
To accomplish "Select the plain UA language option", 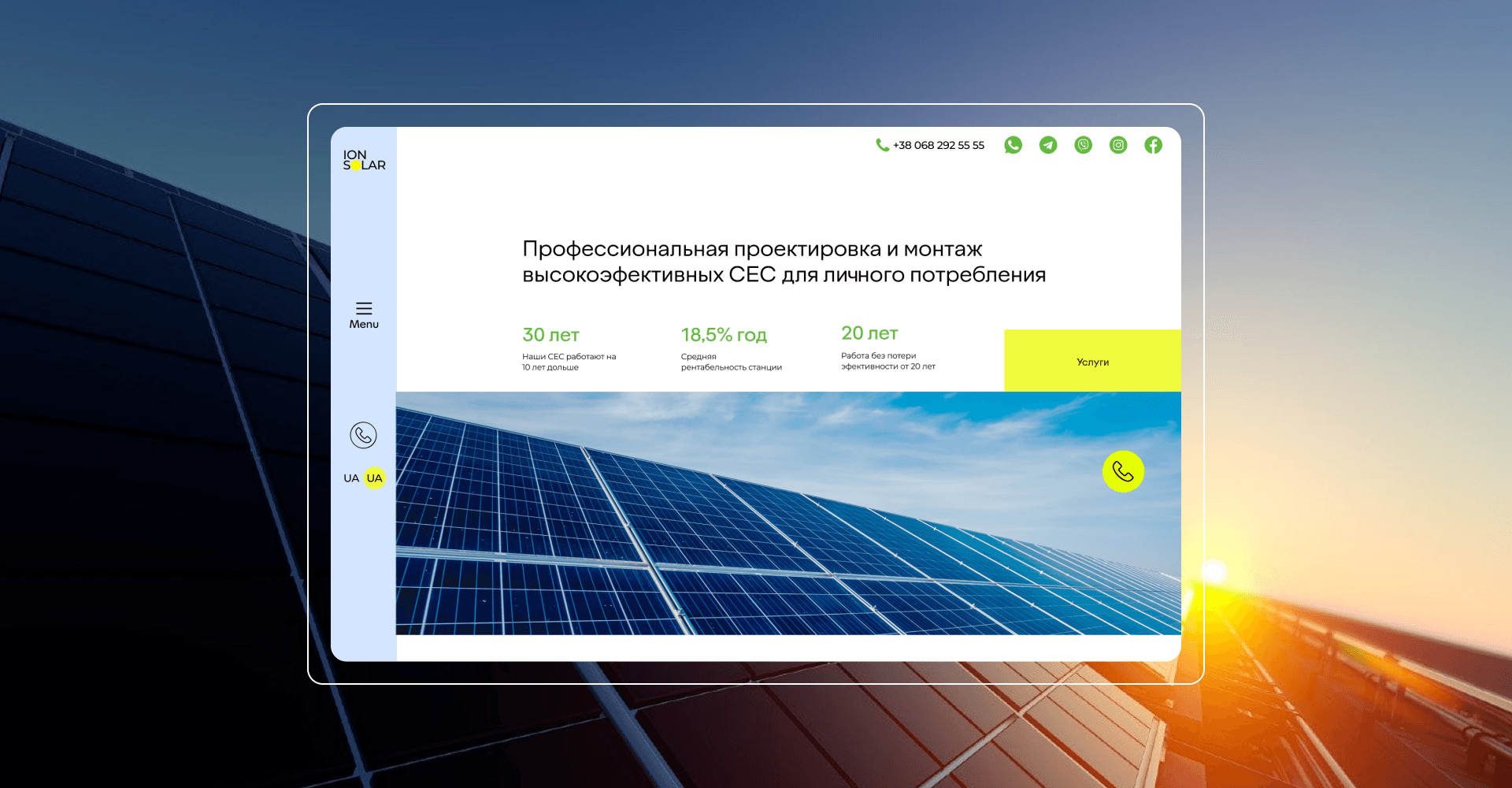I will click(x=351, y=478).
